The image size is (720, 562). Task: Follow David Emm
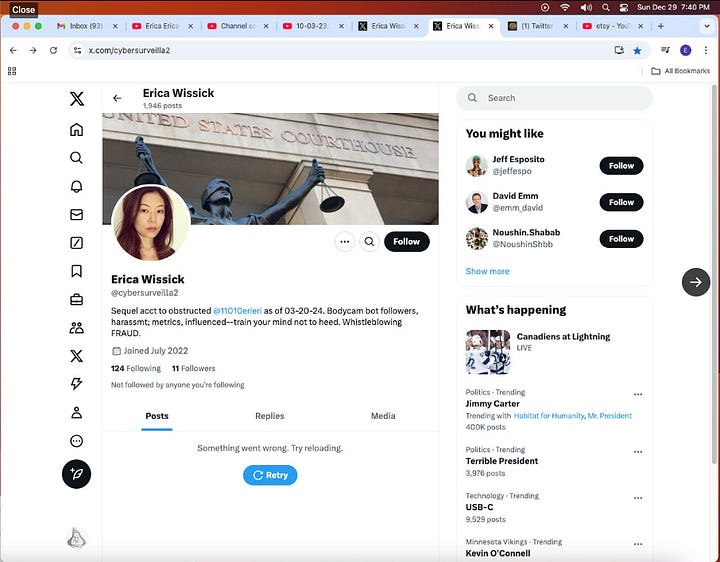[x=621, y=202]
